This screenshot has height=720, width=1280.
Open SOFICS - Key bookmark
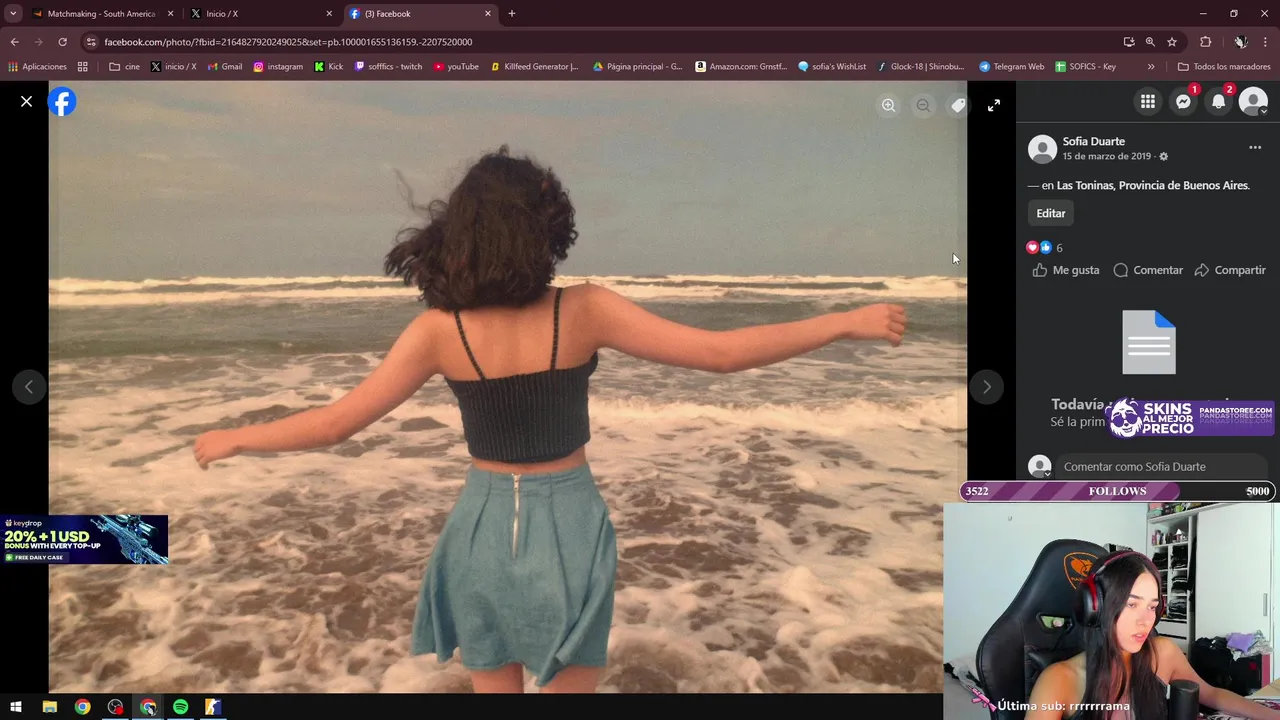click(x=1085, y=67)
